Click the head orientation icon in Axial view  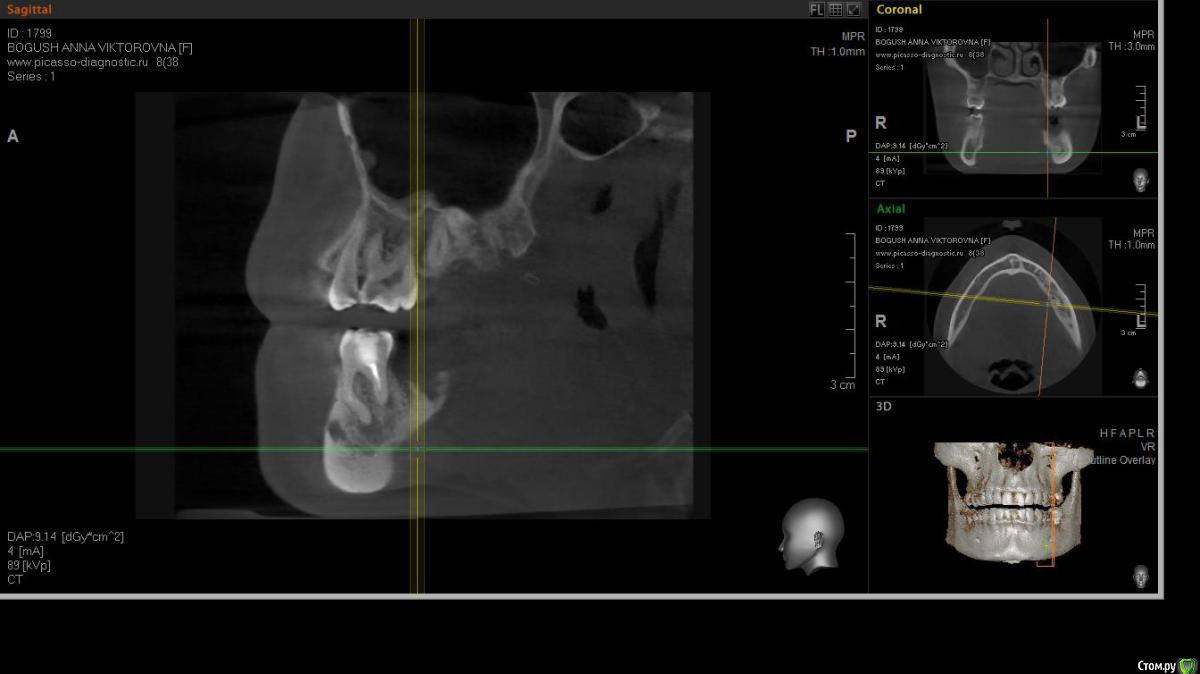pyautogui.click(x=1141, y=378)
